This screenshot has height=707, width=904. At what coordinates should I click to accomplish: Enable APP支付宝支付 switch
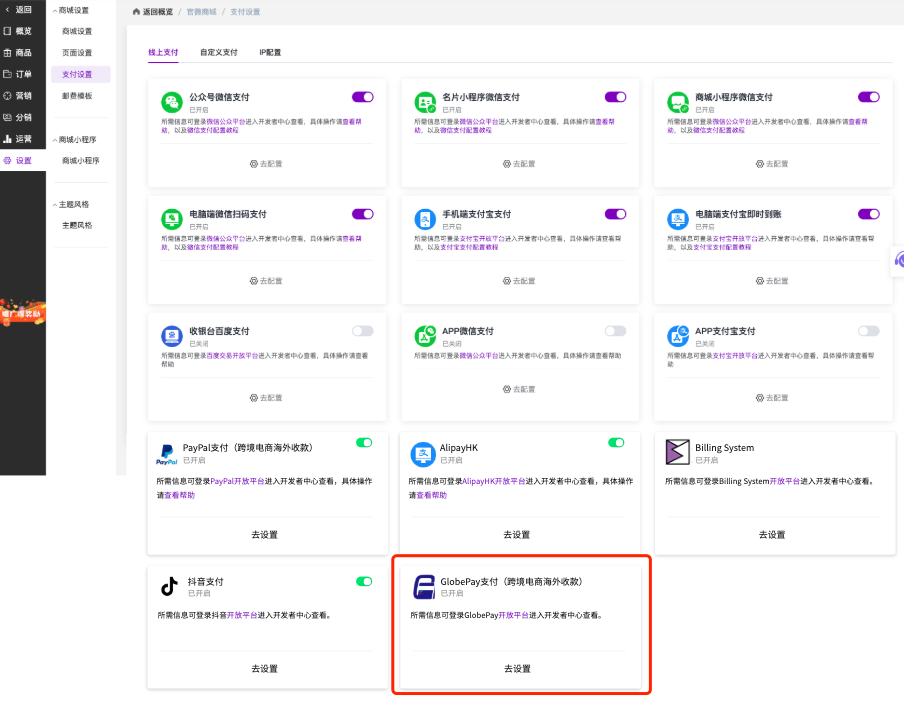(x=868, y=331)
